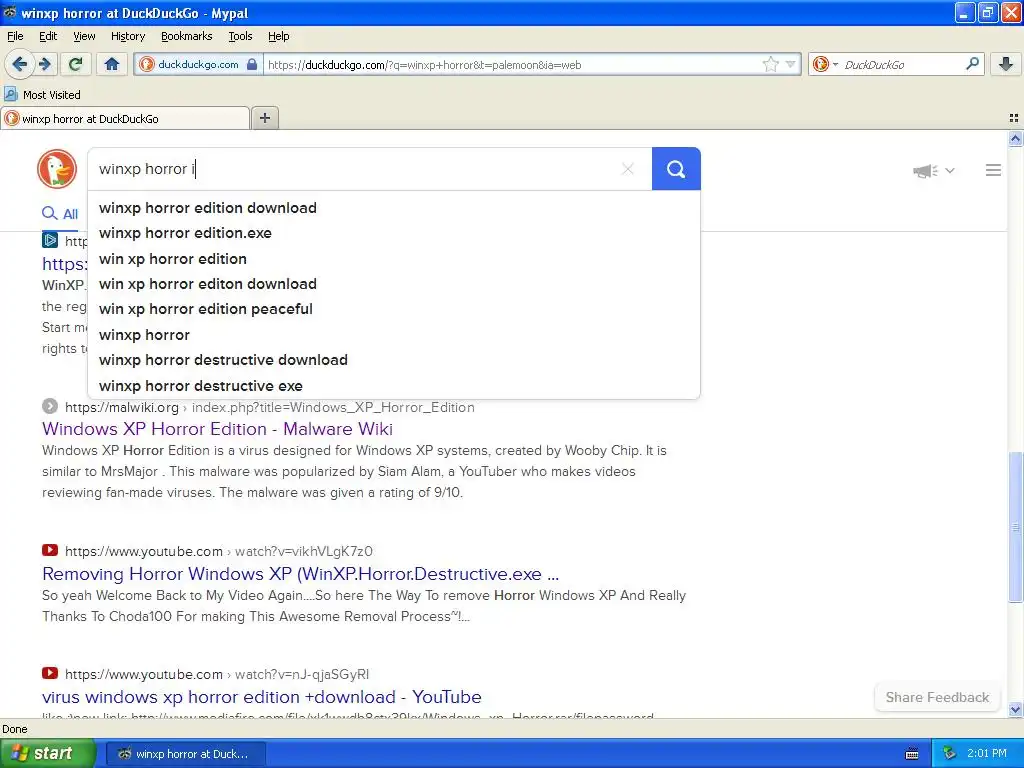Image resolution: width=1024 pixels, height=768 pixels.
Task: Click YouTube icon beside watch?v=nJ-qjaSGyRI
Action: click(50, 673)
